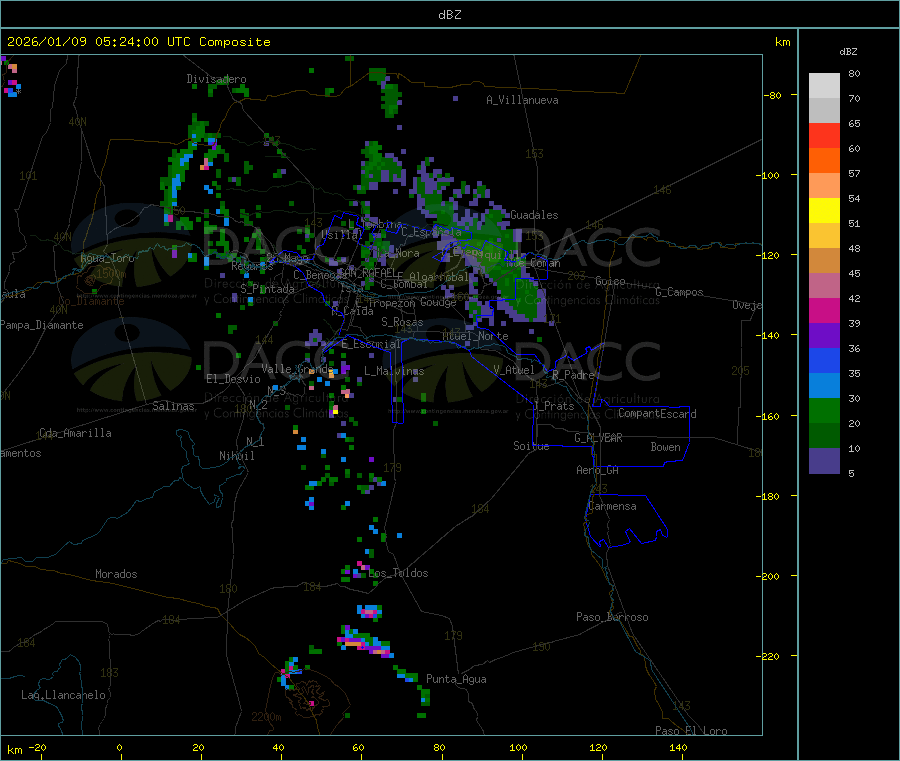Select the Bowen town label
The image size is (900, 761).
click(x=665, y=447)
